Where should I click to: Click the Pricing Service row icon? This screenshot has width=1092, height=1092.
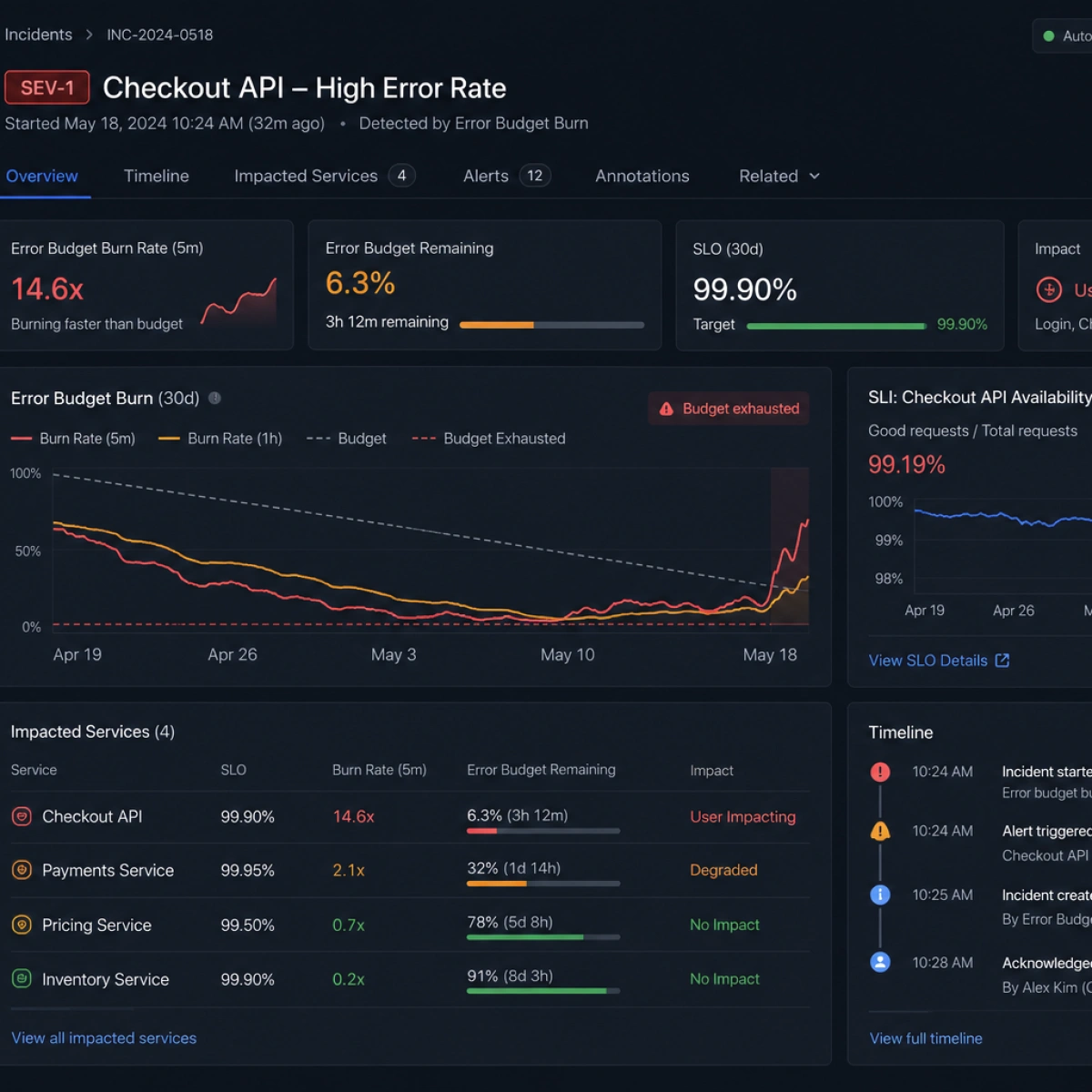point(22,925)
